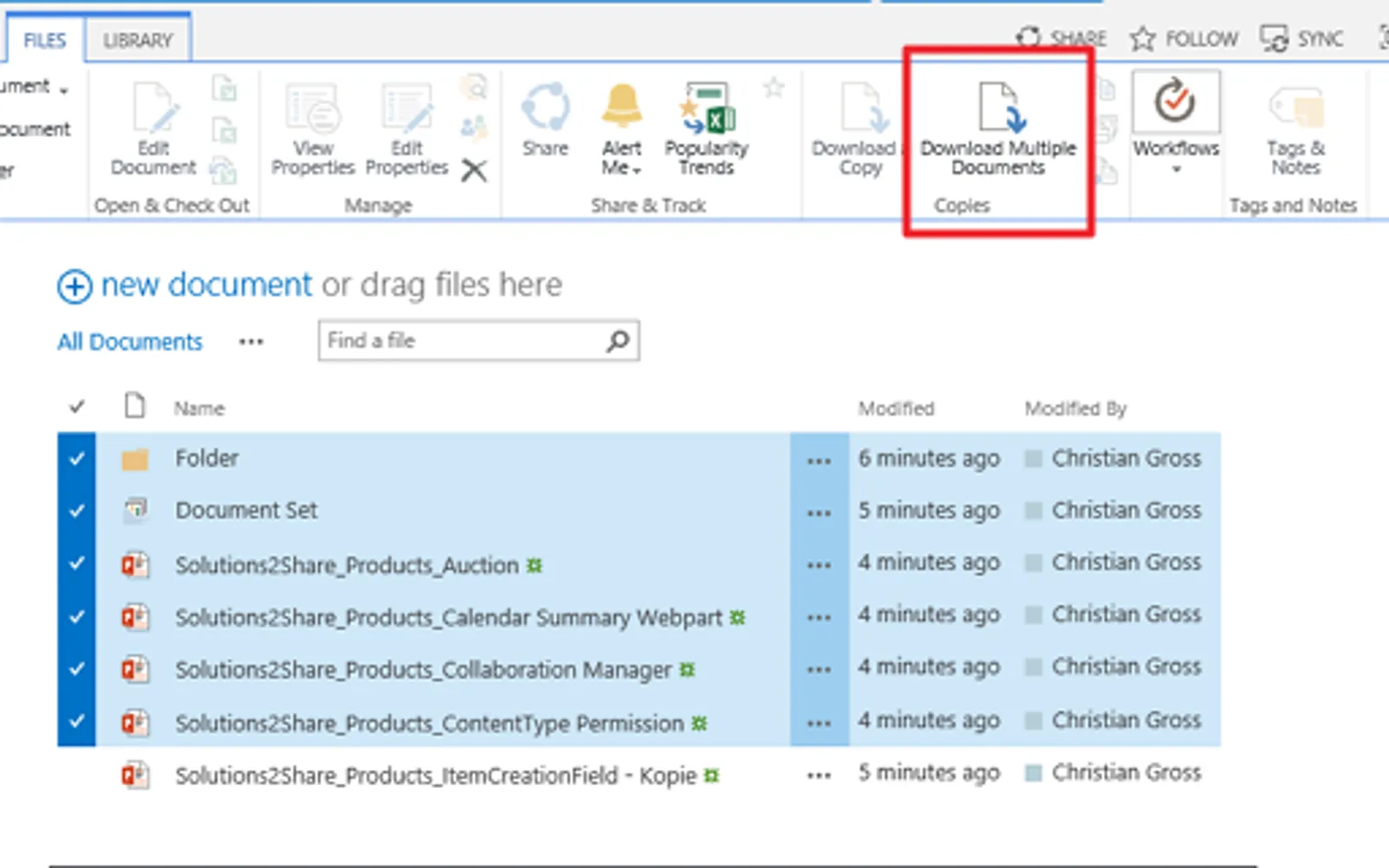Open View Properties from the ribbon
1389x868 pixels.
pyautogui.click(x=313, y=130)
